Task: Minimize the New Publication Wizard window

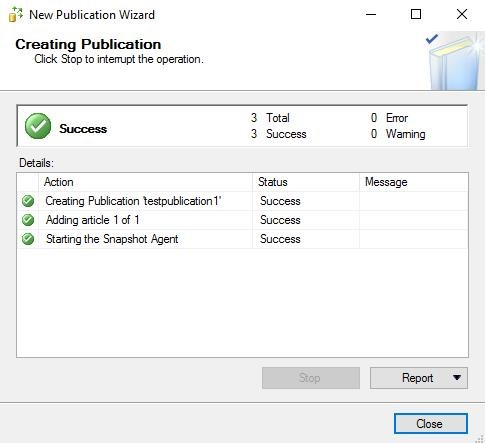Action: coord(371,14)
